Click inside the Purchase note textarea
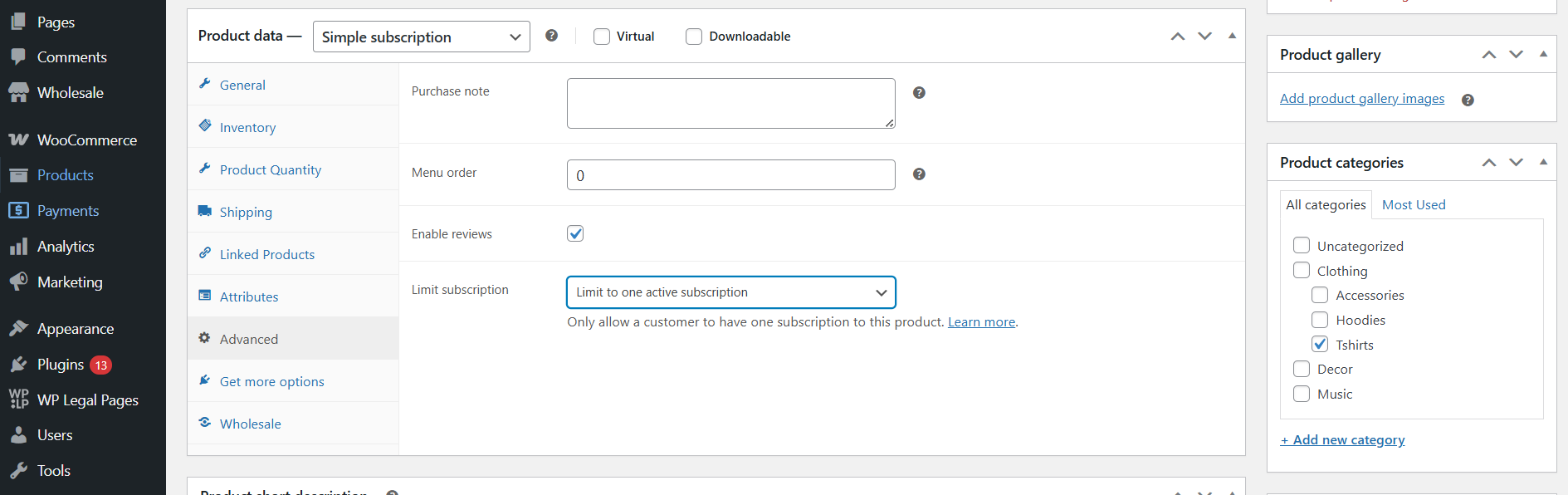This screenshot has width=1568, height=495. click(730, 103)
